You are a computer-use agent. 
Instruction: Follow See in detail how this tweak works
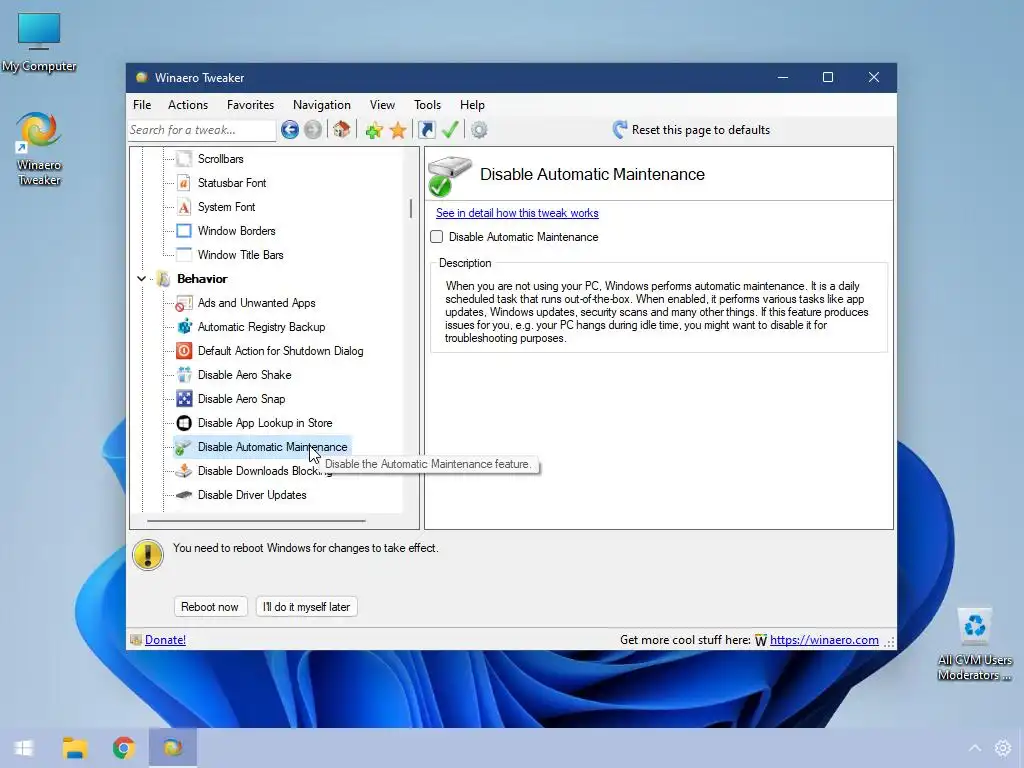click(517, 213)
